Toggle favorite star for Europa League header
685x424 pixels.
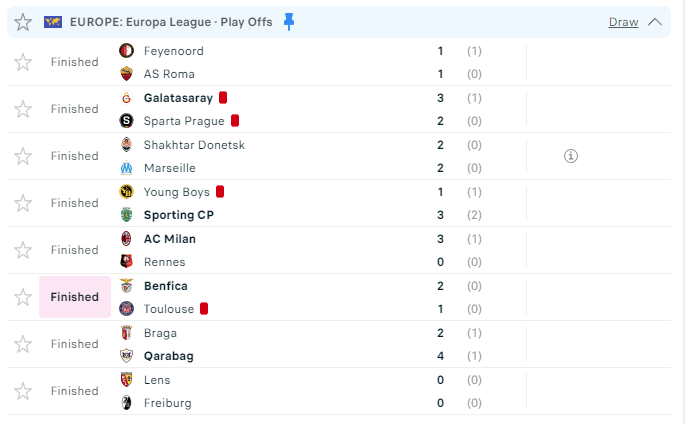(23, 22)
